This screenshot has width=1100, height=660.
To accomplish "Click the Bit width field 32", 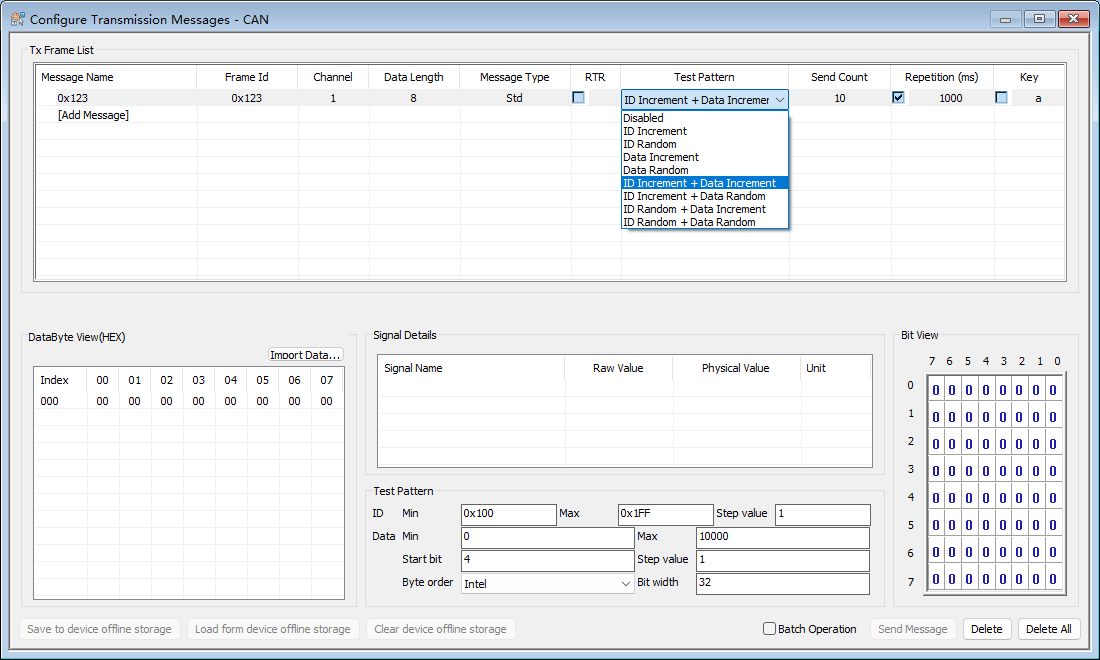I will (x=783, y=584).
